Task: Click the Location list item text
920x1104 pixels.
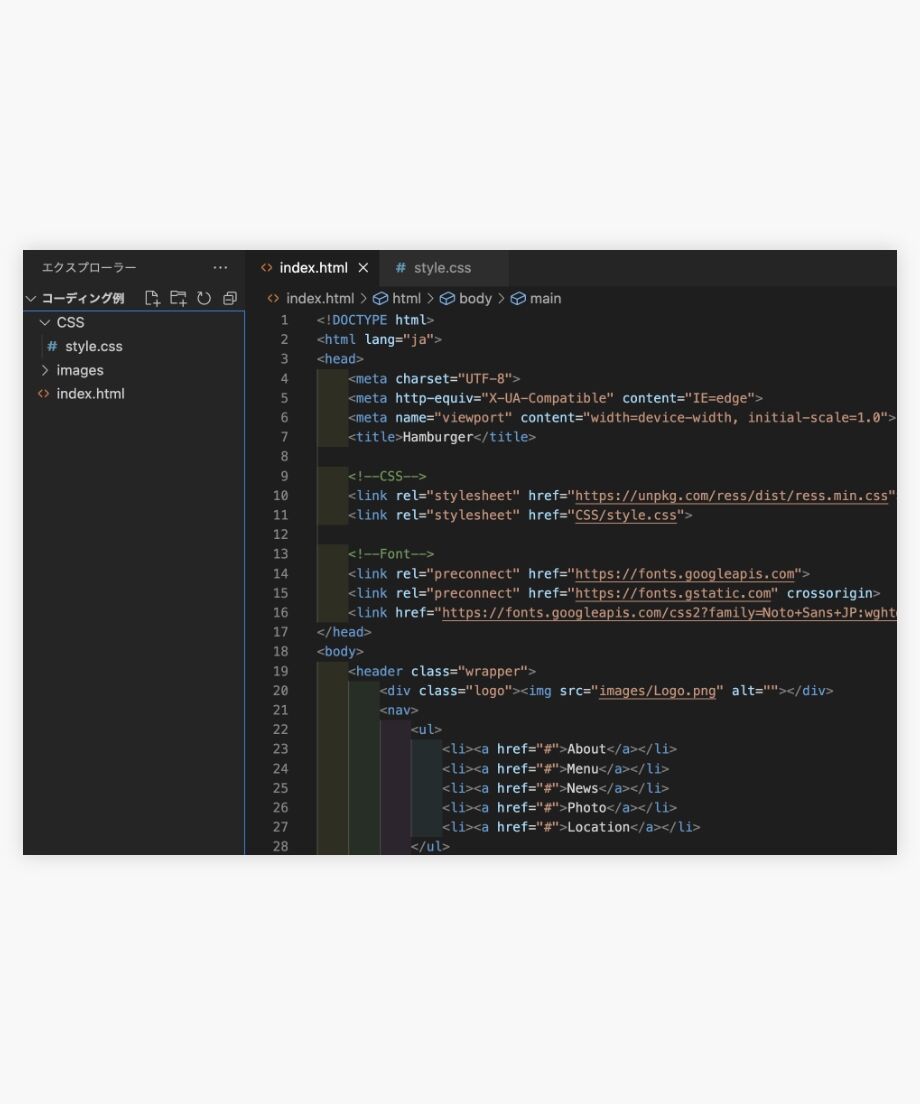Action: [598, 827]
